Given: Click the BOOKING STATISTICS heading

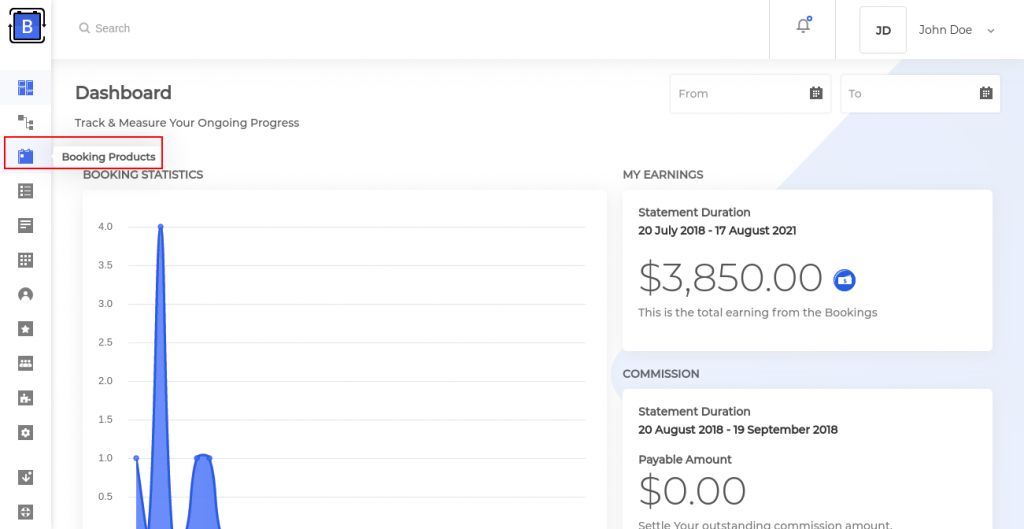Looking at the screenshot, I should tap(143, 174).
